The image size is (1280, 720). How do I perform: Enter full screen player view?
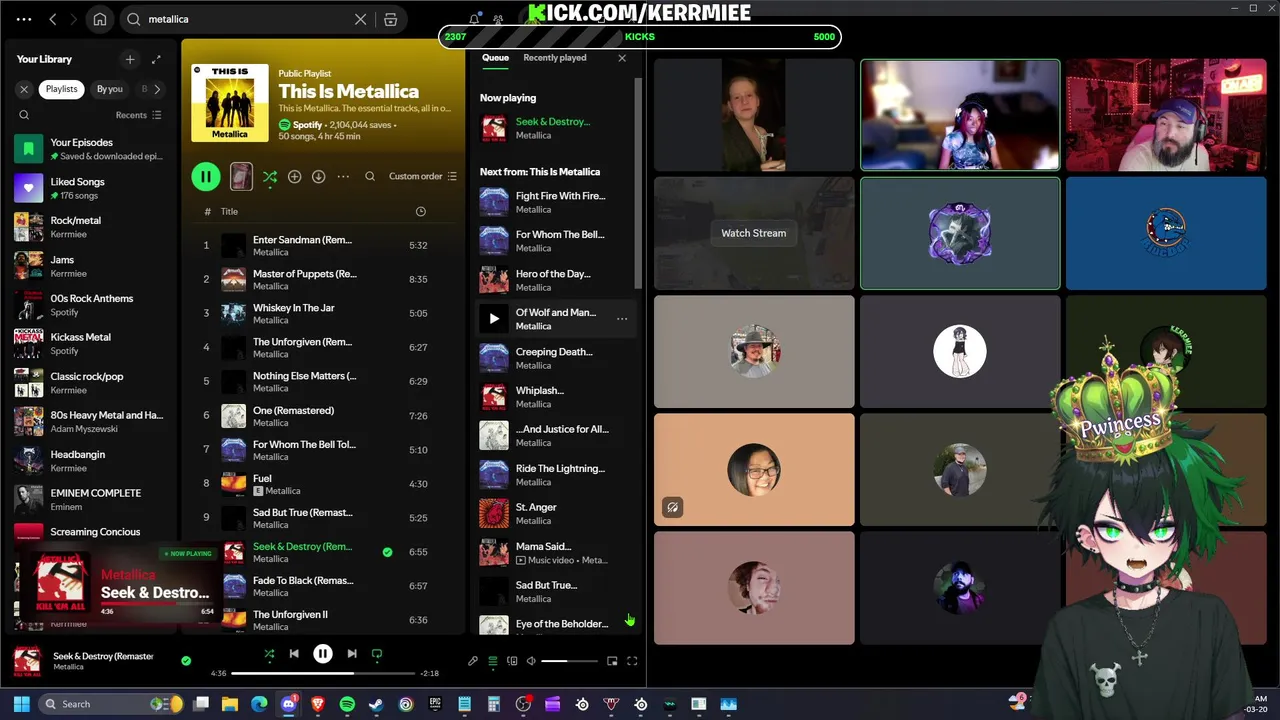coord(632,661)
